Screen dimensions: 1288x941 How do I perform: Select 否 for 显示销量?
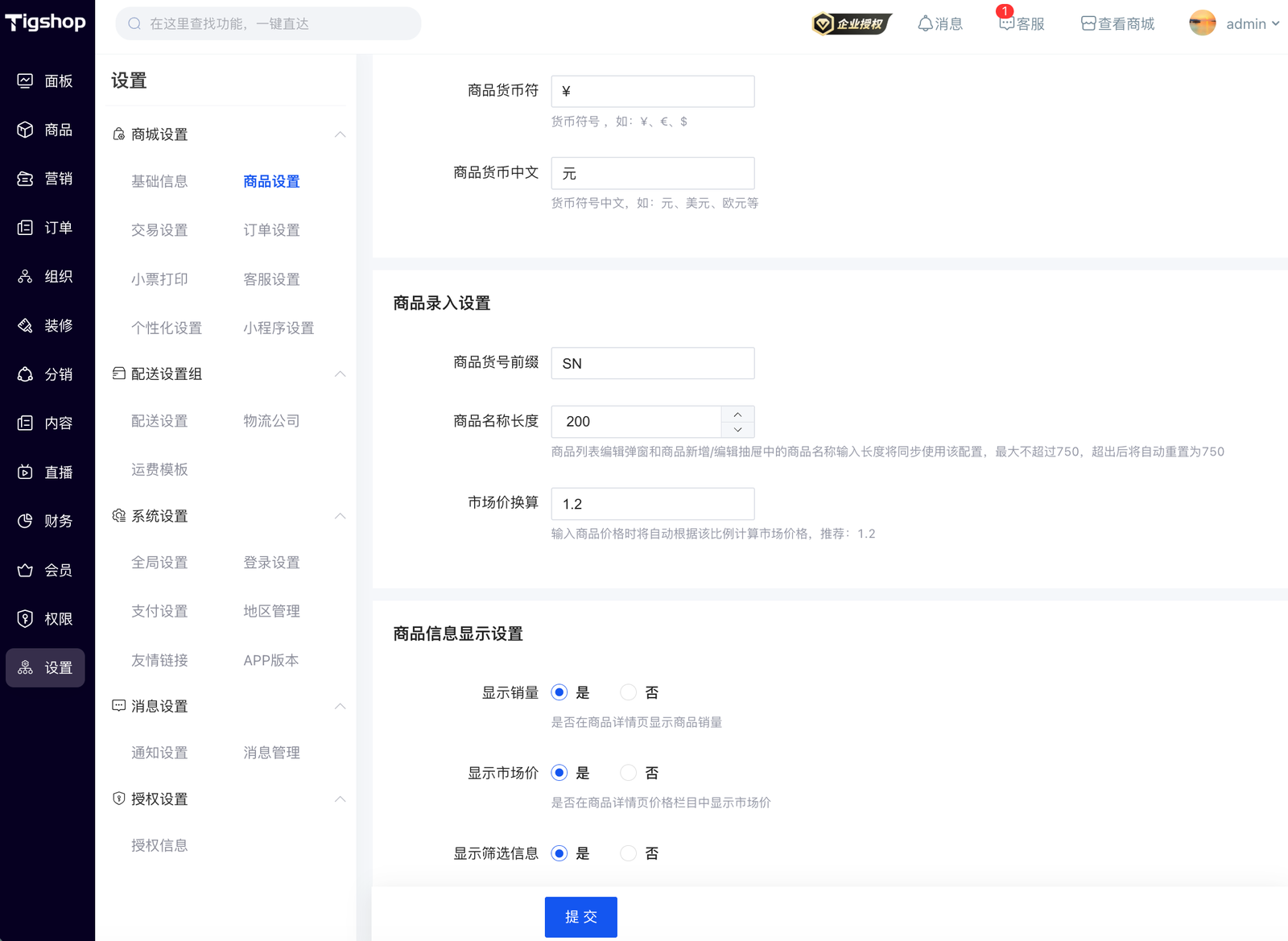pyautogui.click(x=629, y=692)
